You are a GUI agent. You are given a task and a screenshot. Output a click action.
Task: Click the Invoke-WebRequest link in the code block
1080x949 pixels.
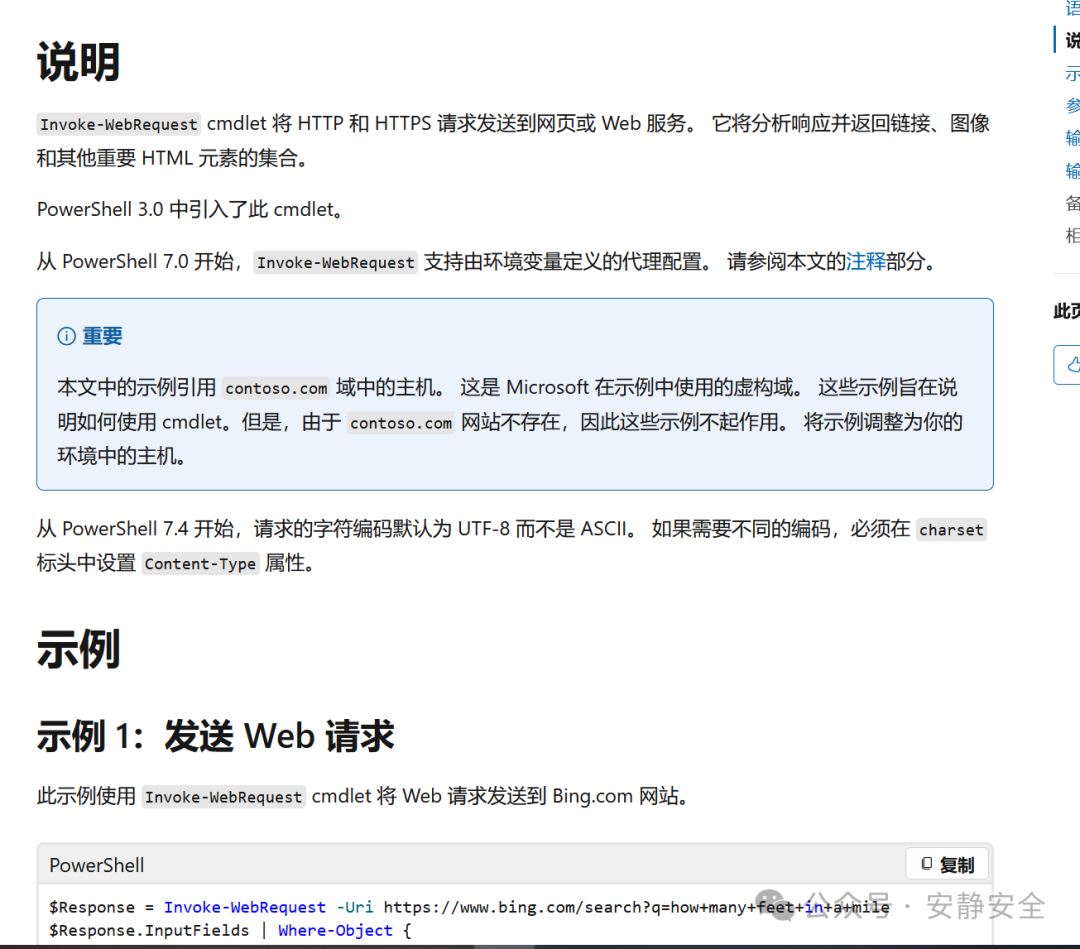tap(244, 907)
